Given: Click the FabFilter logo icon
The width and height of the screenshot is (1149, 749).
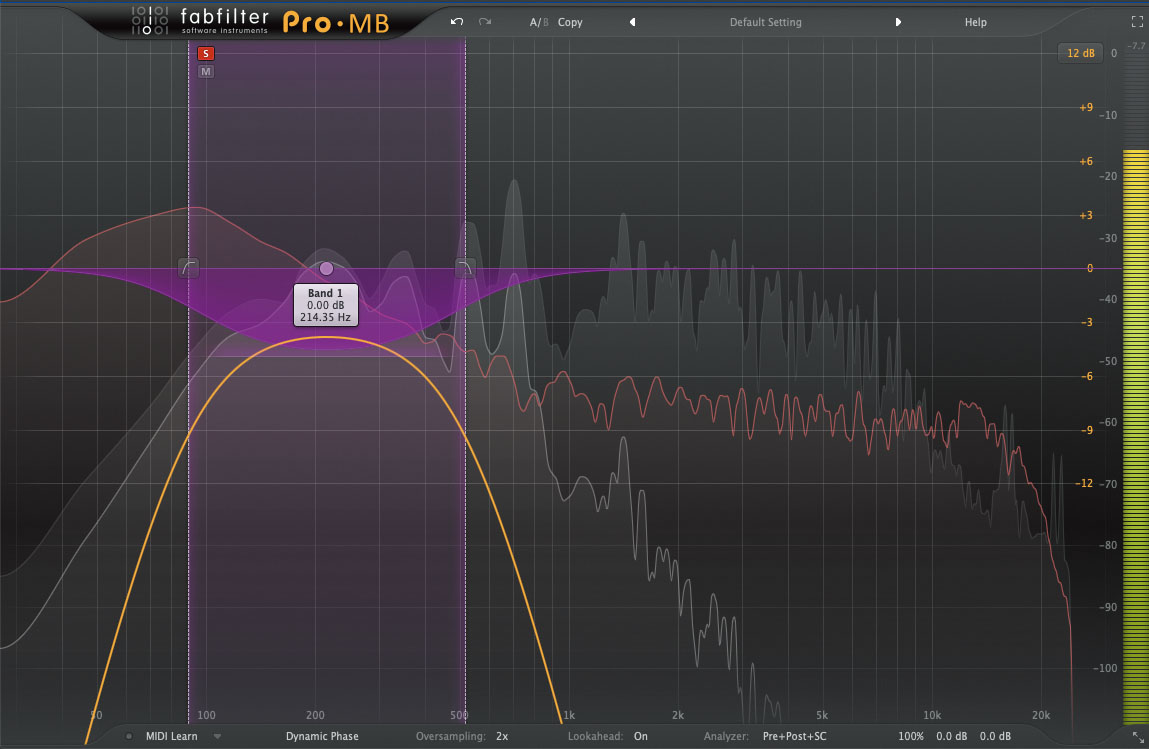Looking at the screenshot, I should coord(149,20).
